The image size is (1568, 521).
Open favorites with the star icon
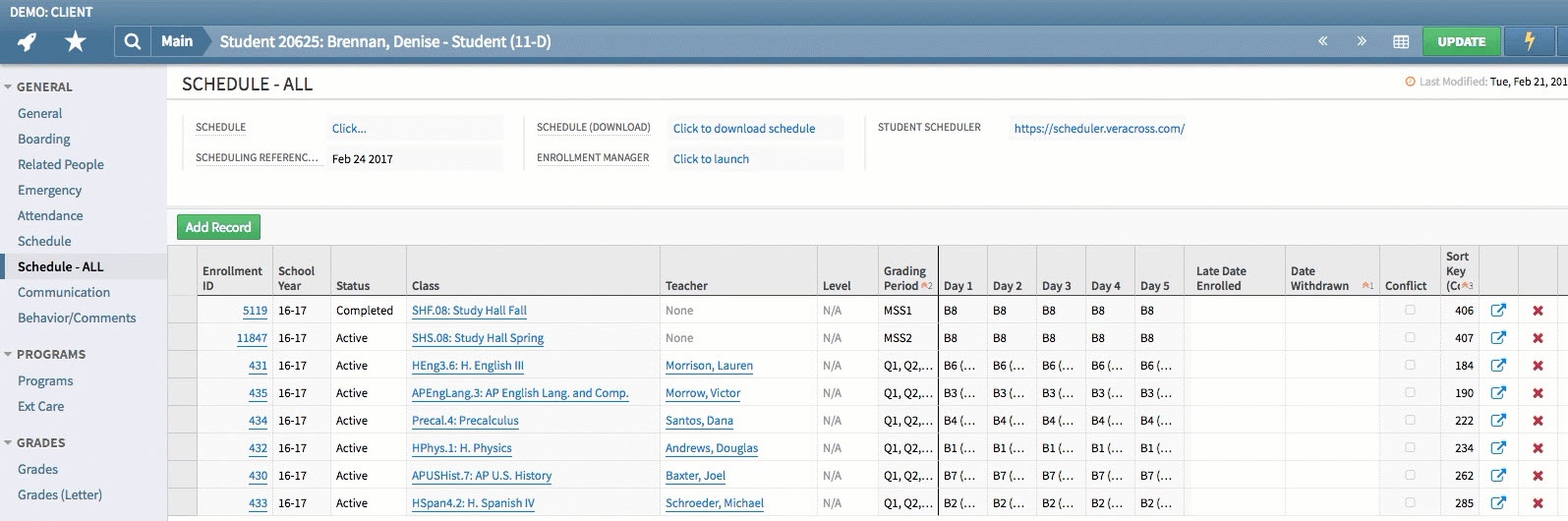pyautogui.click(x=75, y=41)
